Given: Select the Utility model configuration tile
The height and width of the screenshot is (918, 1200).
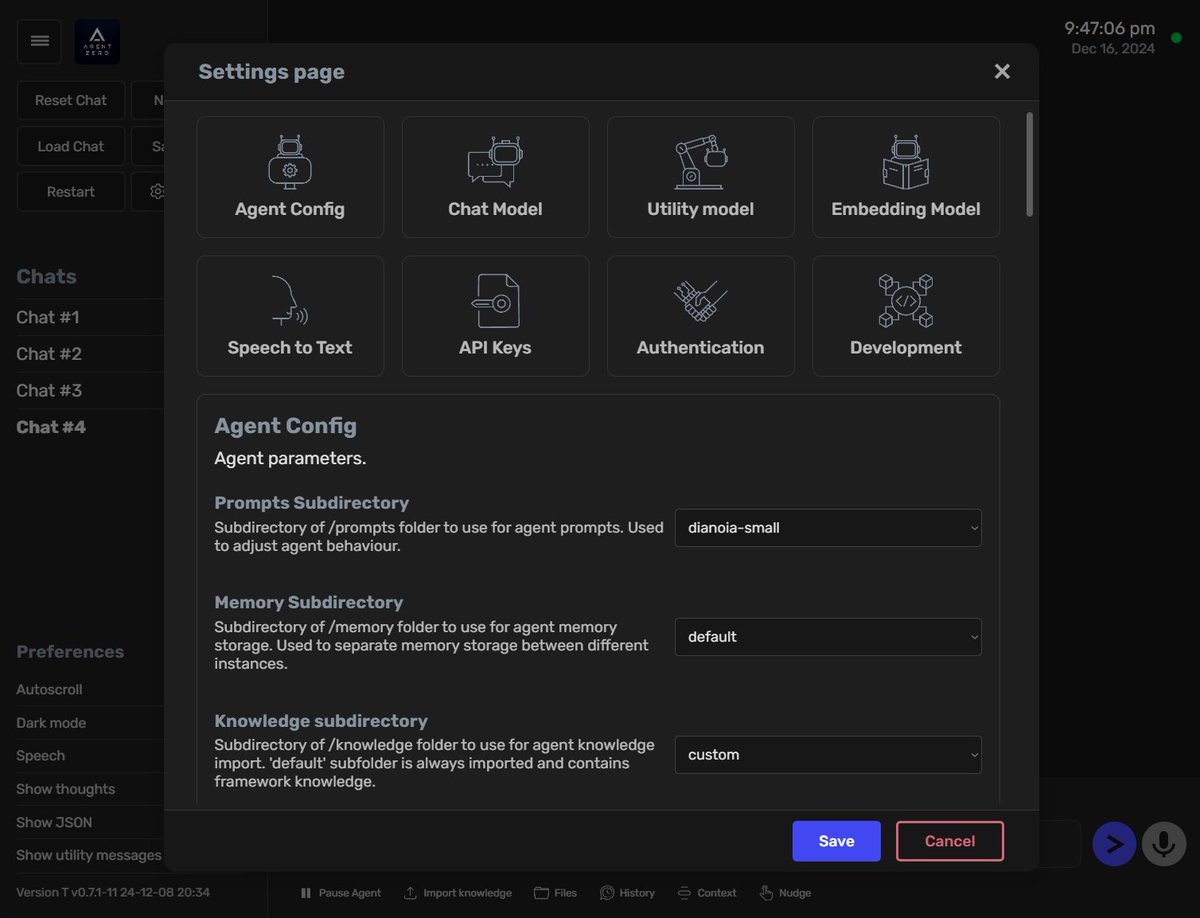Looking at the screenshot, I should [700, 177].
